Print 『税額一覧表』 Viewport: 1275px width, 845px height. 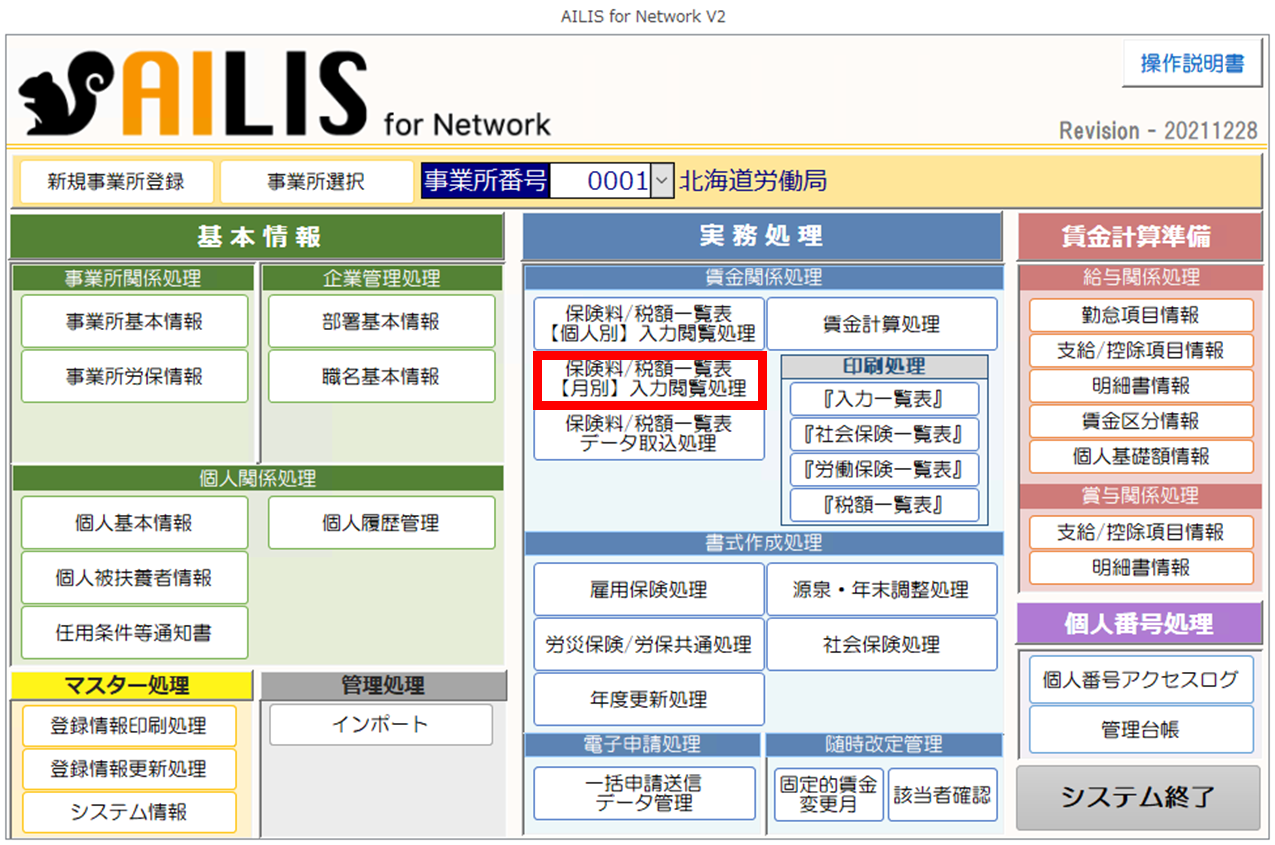coord(884,505)
